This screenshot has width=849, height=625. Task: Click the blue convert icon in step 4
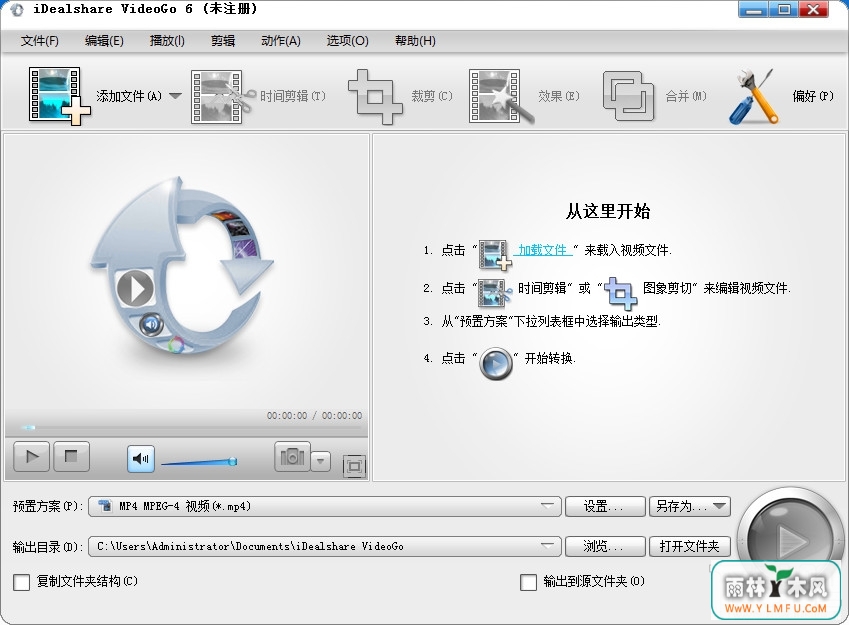click(x=496, y=363)
